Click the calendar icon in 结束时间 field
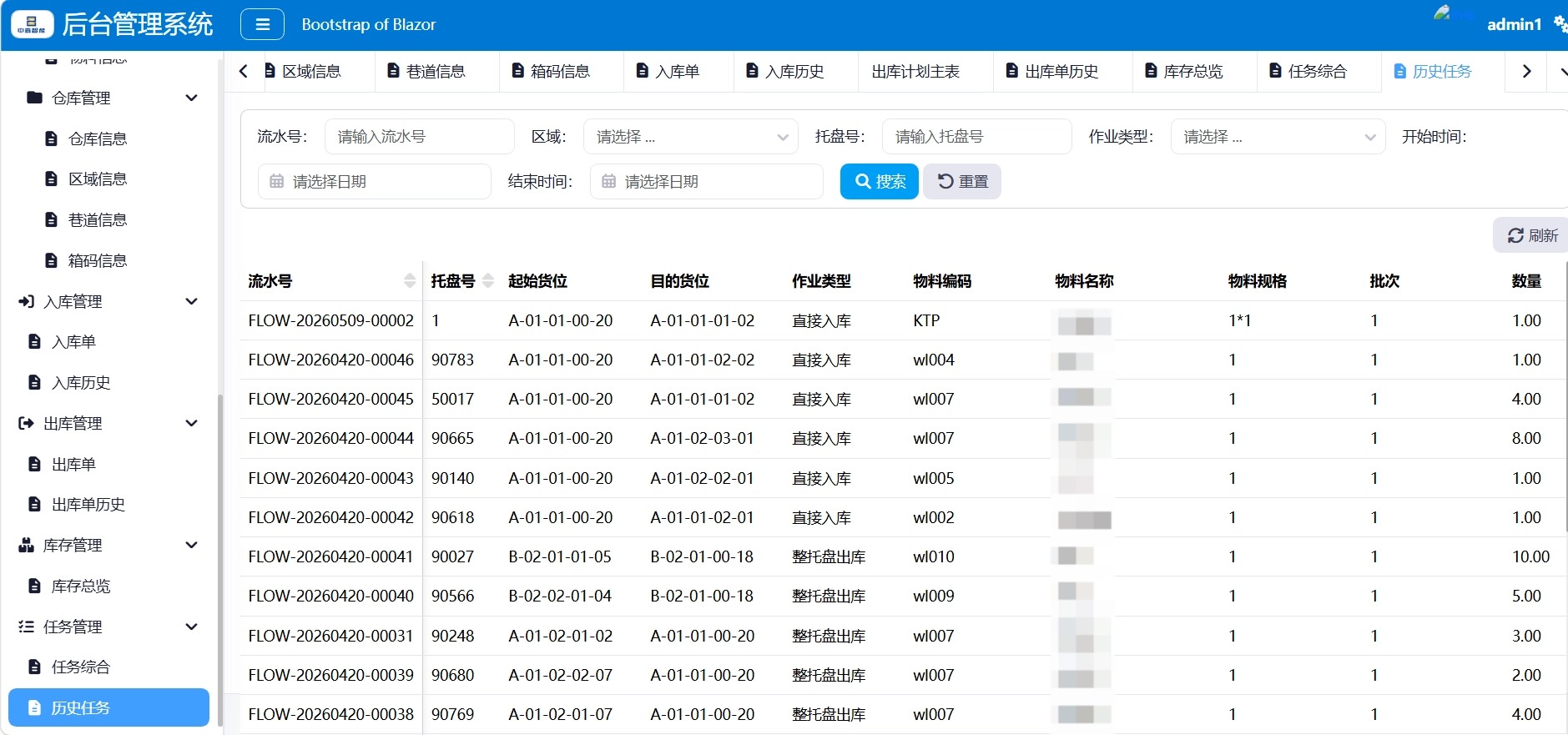 click(608, 181)
